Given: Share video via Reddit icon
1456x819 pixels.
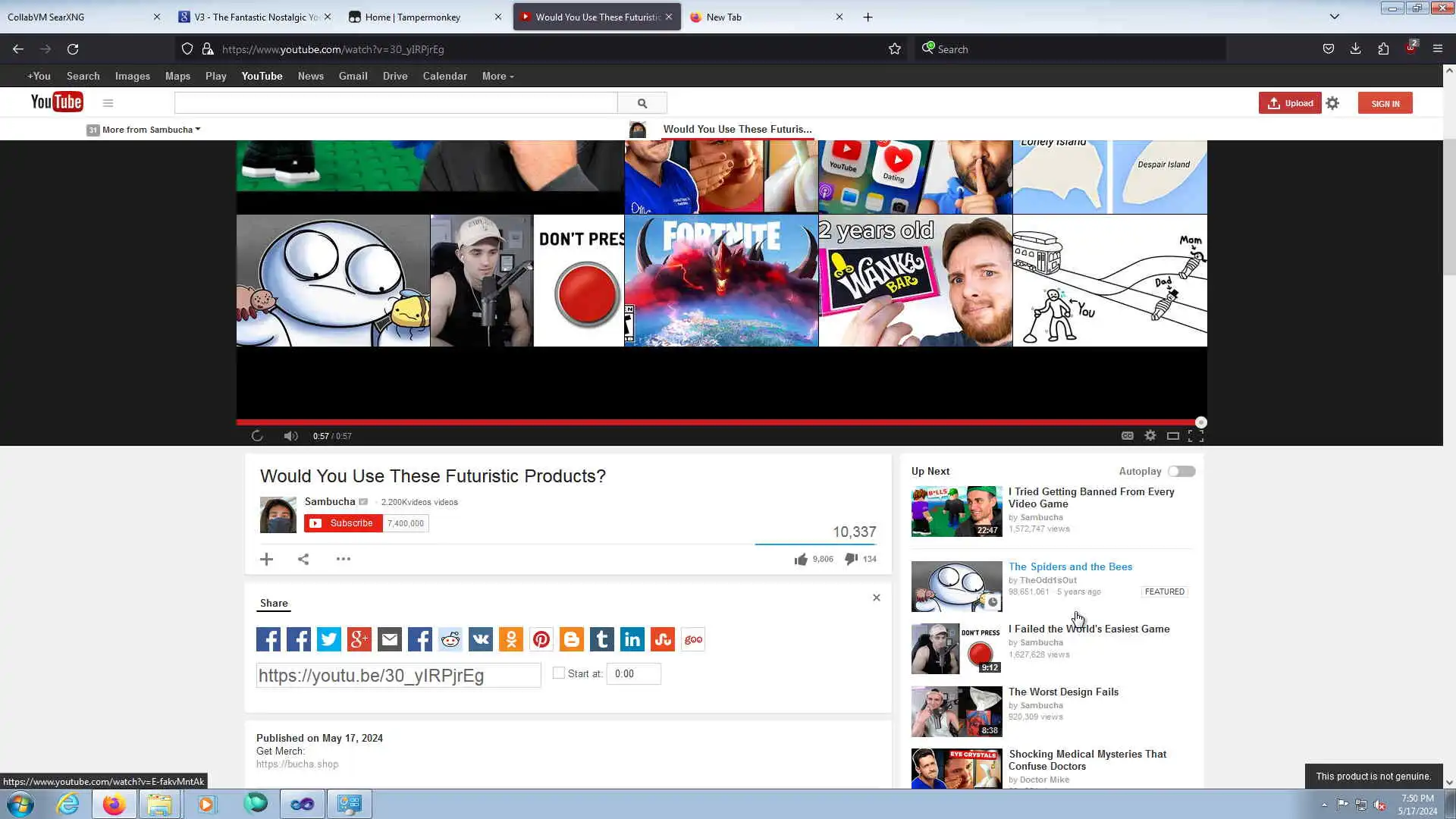Looking at the screenshot, I should pyautogui.click(x=450, y=639).
